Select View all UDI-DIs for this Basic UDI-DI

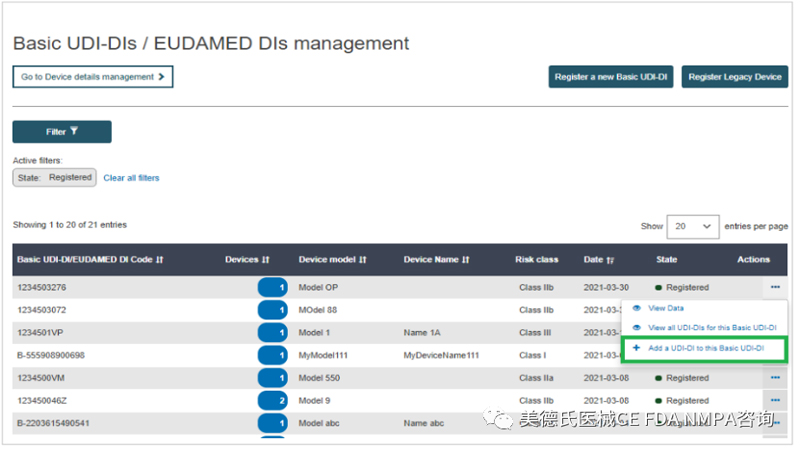712,328
